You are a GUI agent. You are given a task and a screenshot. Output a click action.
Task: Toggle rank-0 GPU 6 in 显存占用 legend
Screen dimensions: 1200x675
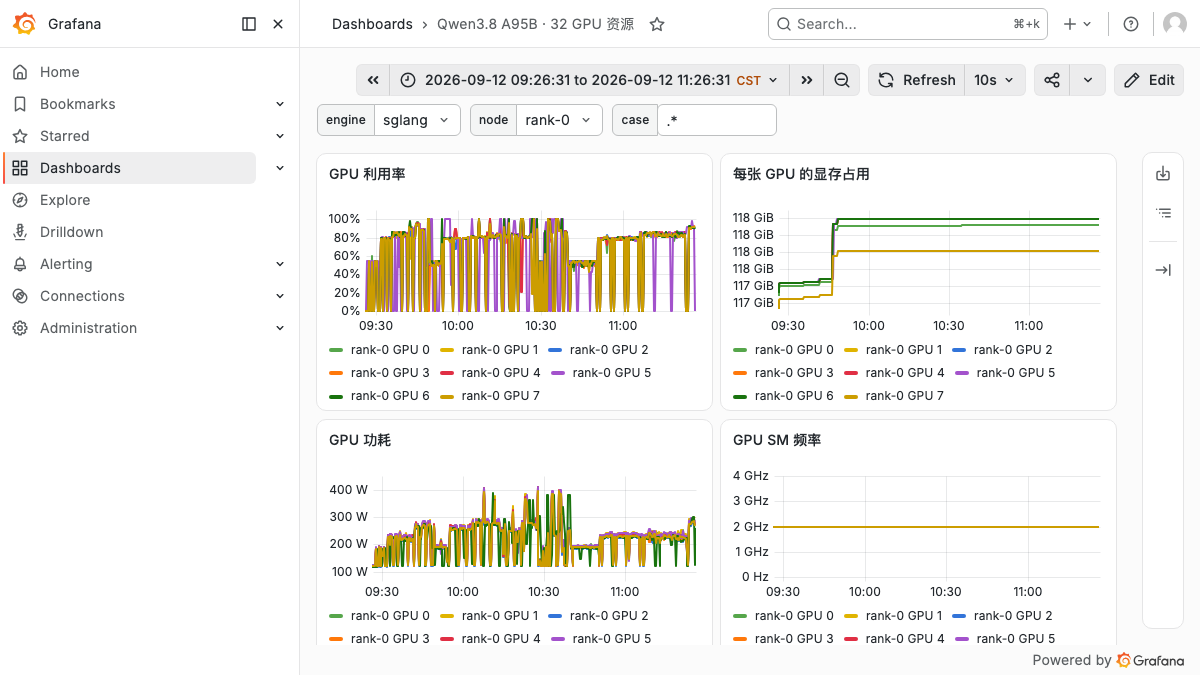coord(794,396)
